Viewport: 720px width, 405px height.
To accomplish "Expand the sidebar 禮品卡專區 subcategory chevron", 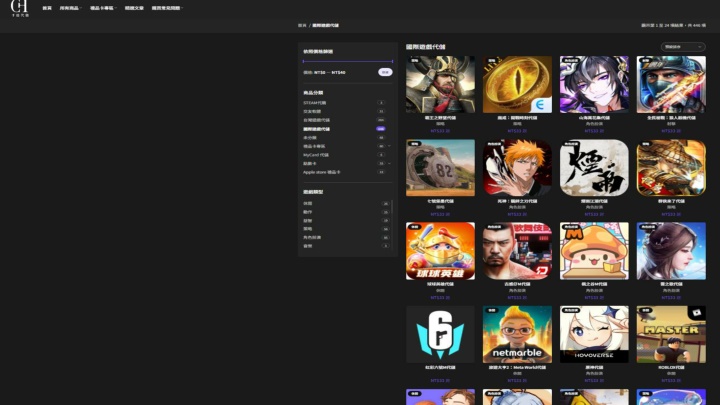I will pyautogui.click(x=389, y=146).
